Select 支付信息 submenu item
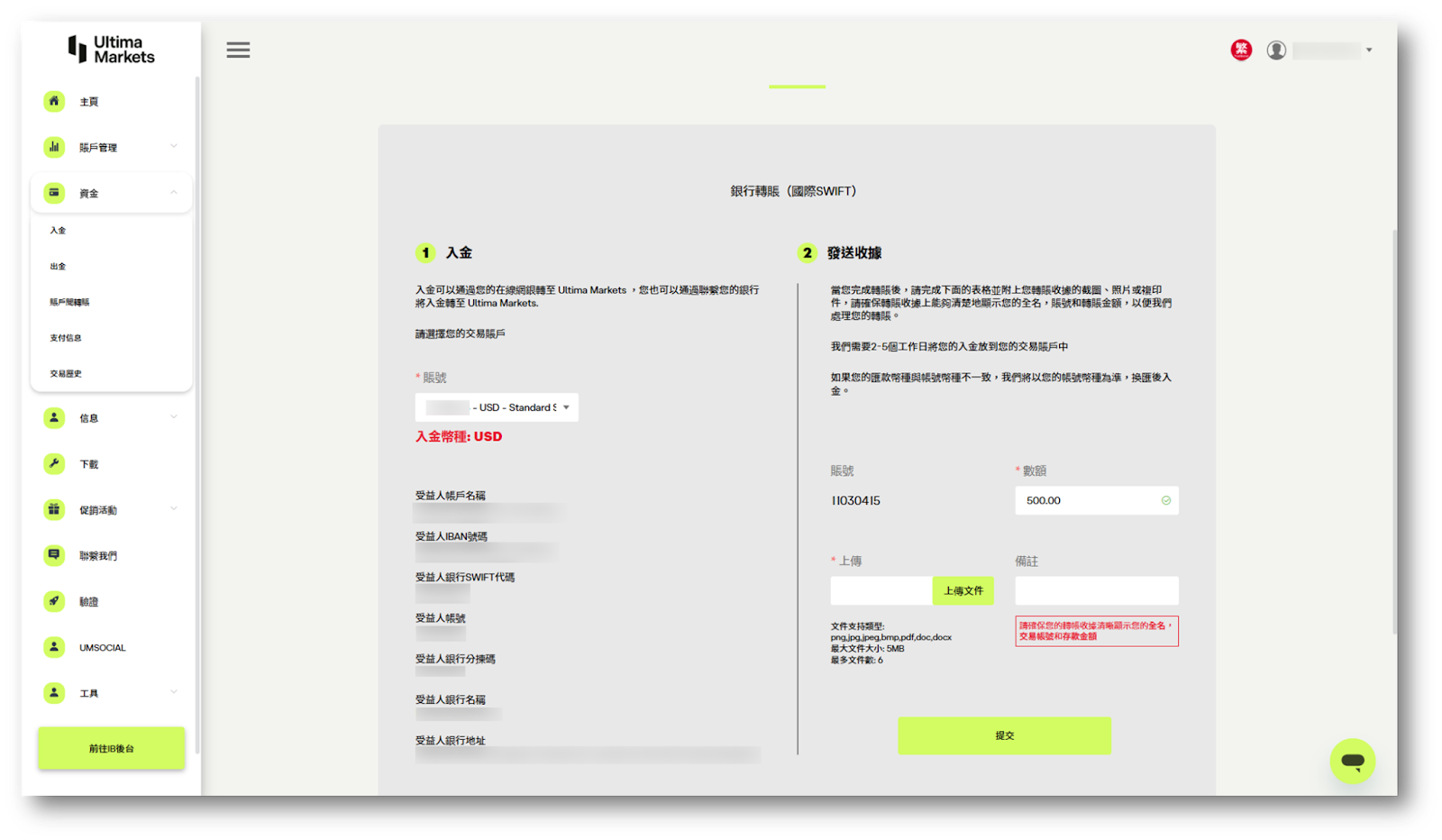Screen dimensions: 1442x840 pyautogui.click(x=66, y=338)
